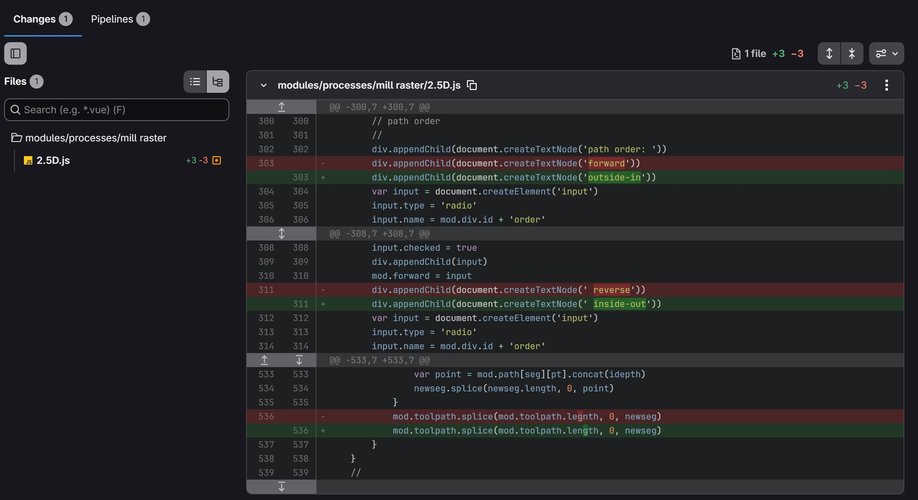Click the '1 file' summary label

[755, 53]
